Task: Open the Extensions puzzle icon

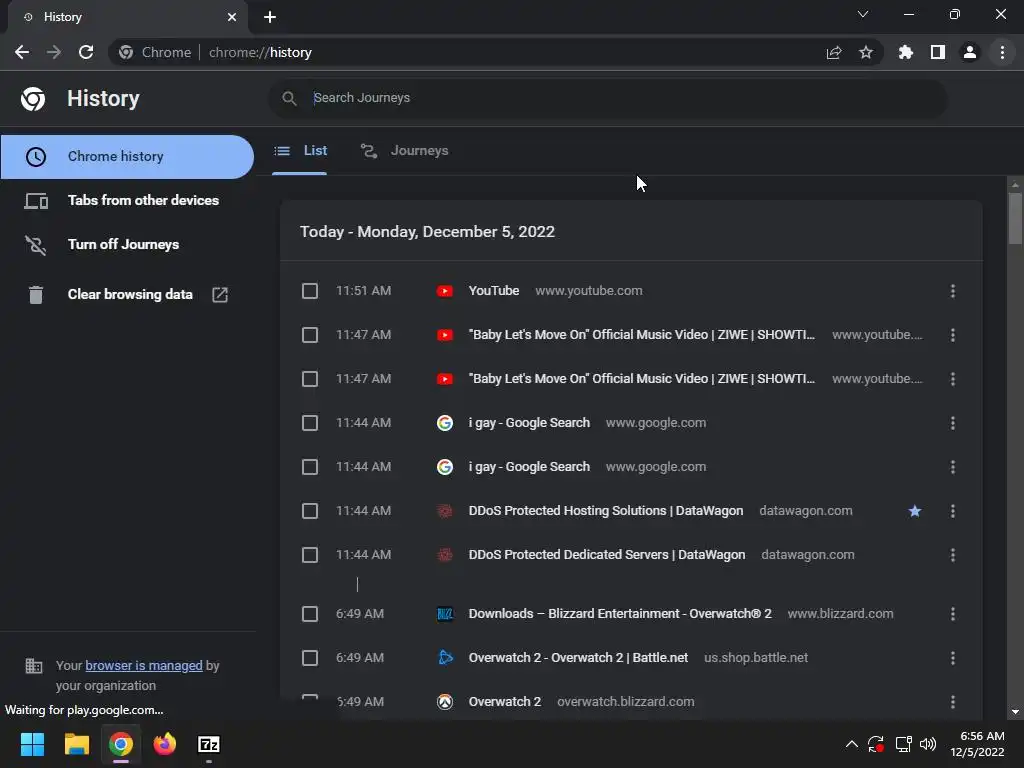Action: [906, 52]
